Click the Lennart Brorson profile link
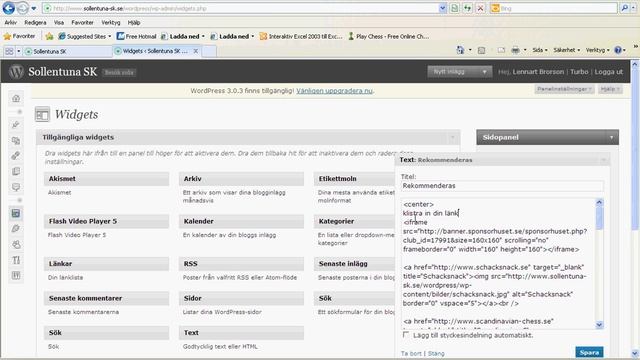640x360 pixels. 538,72
